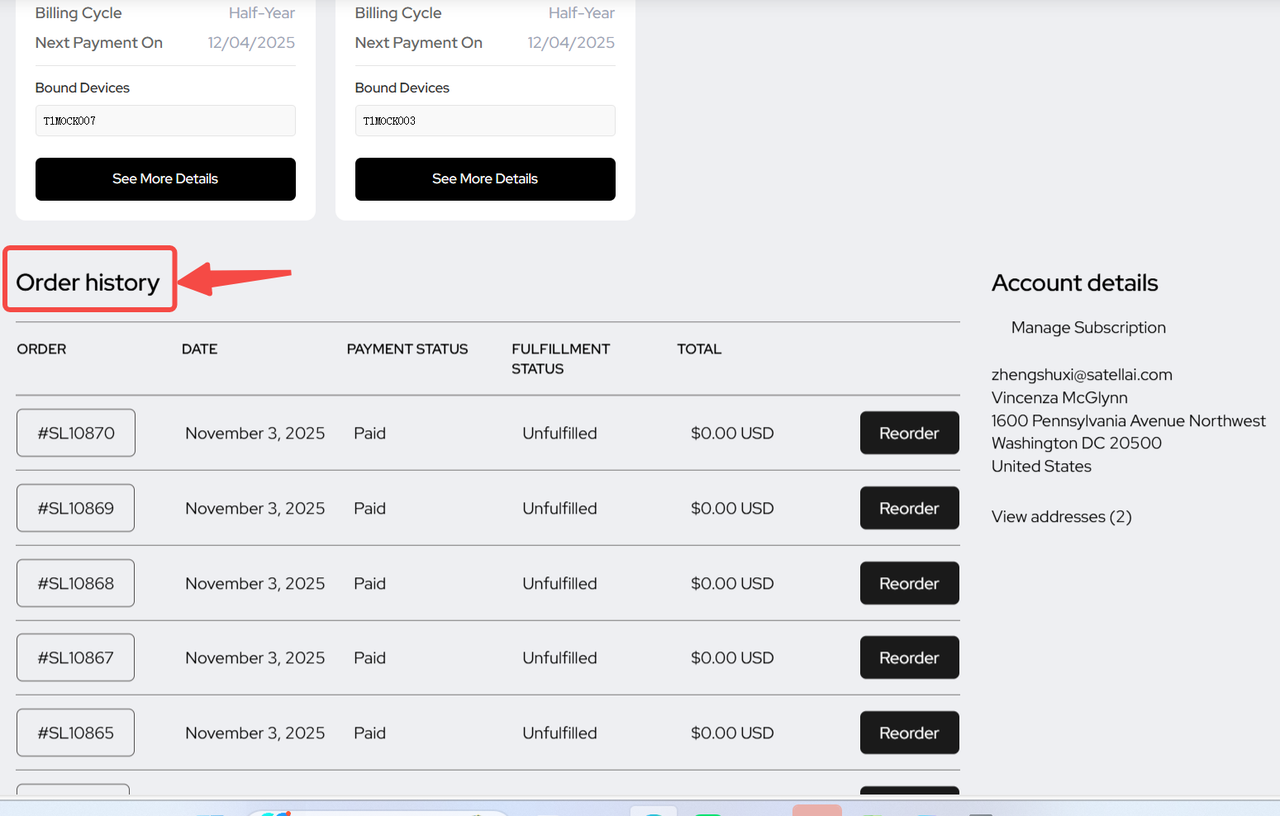Open See More Details for device T1MOCK007

165,179
